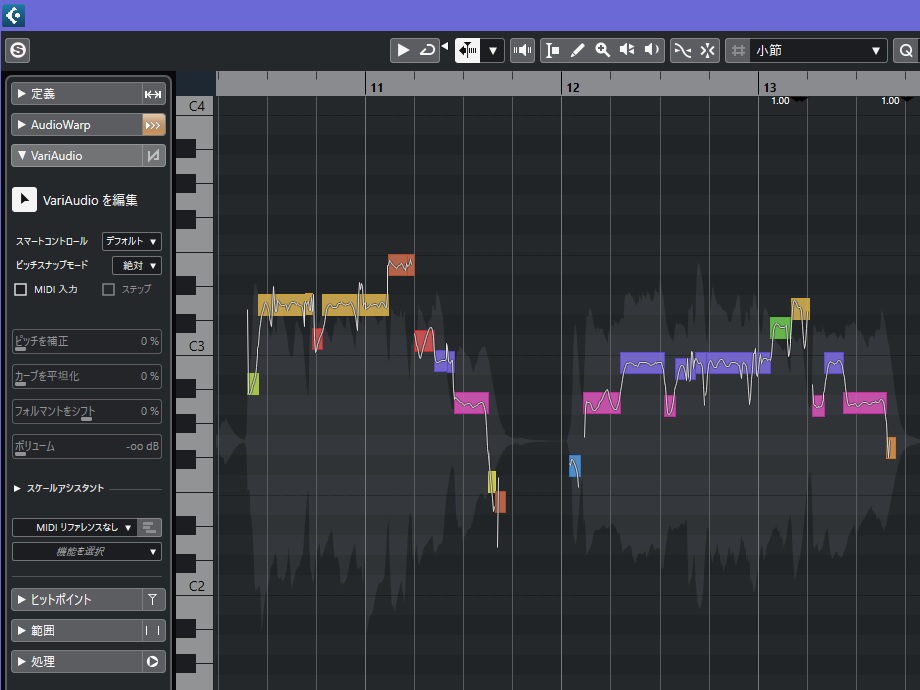
Task: Select the Zoom magnifier tool
Action: tap(602, 50)
